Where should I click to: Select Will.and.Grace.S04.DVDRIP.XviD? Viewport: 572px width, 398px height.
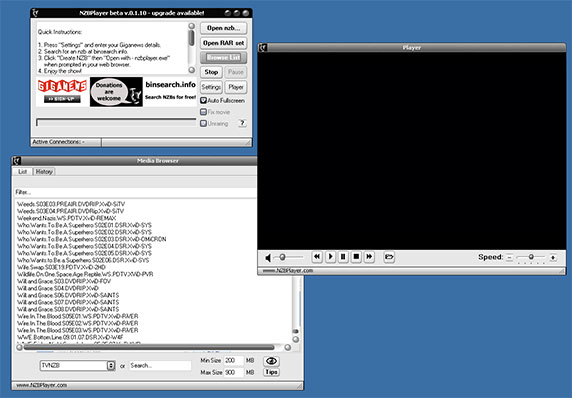[58, 288]
